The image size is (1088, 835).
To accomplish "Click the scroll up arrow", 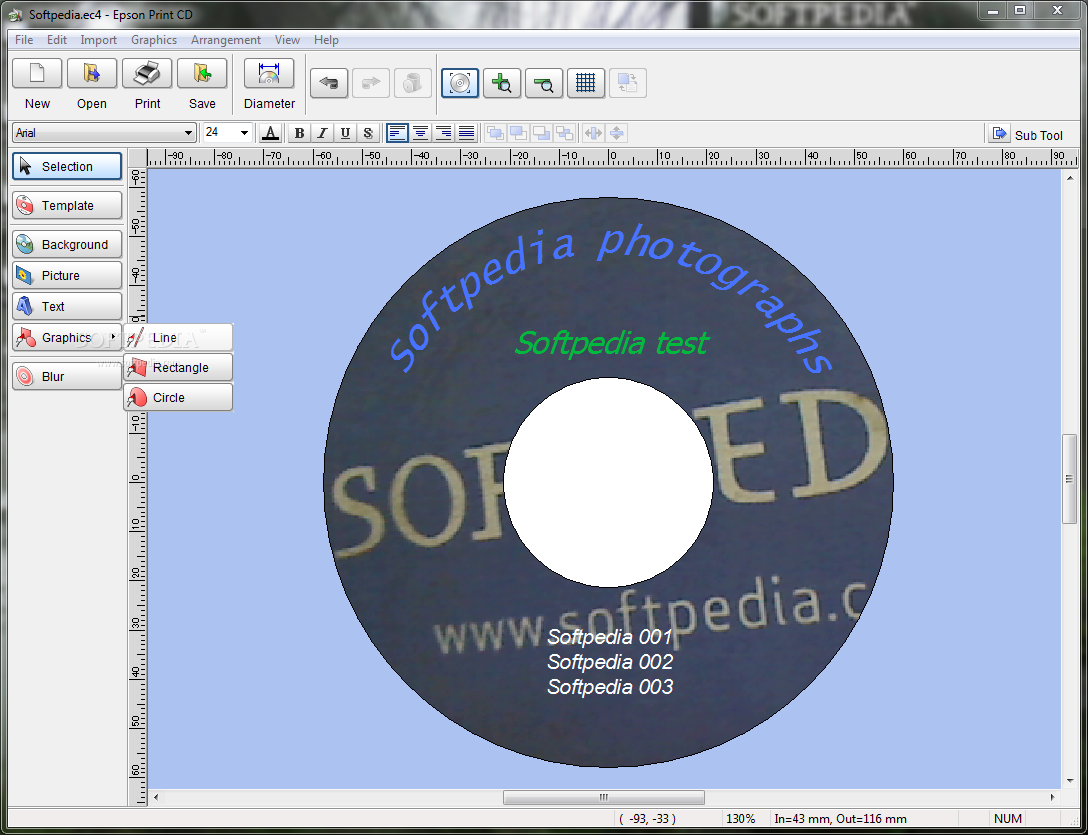I will pos(1069,178).
